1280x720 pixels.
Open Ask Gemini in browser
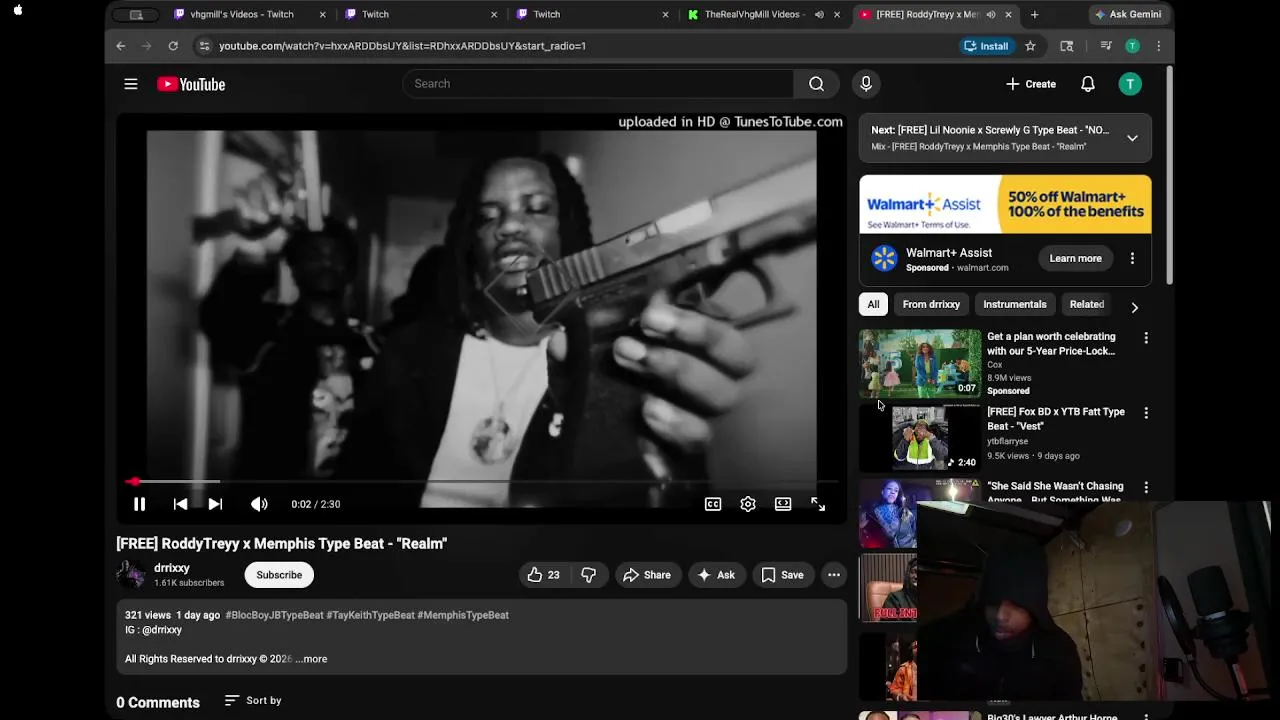pyautogui.click(x=1128, y=14)
